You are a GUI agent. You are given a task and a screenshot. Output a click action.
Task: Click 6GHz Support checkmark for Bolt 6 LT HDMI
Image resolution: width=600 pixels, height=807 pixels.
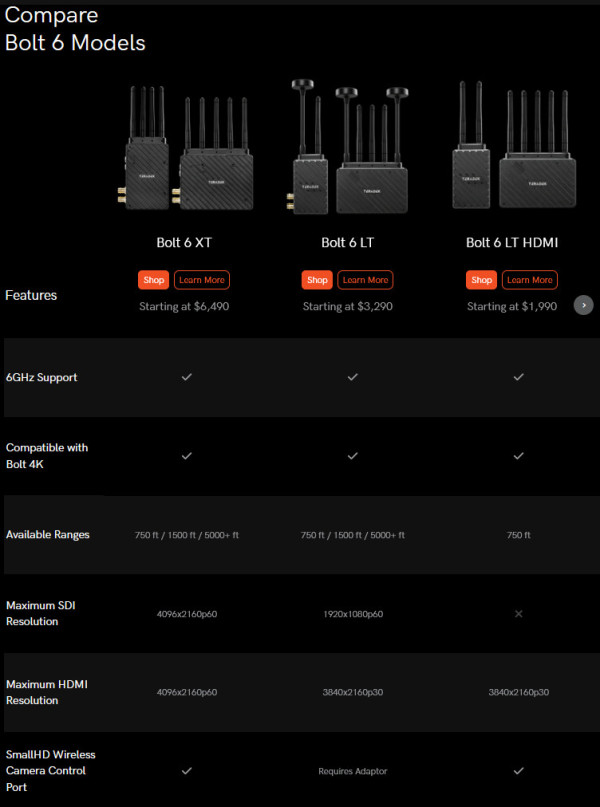518,377
